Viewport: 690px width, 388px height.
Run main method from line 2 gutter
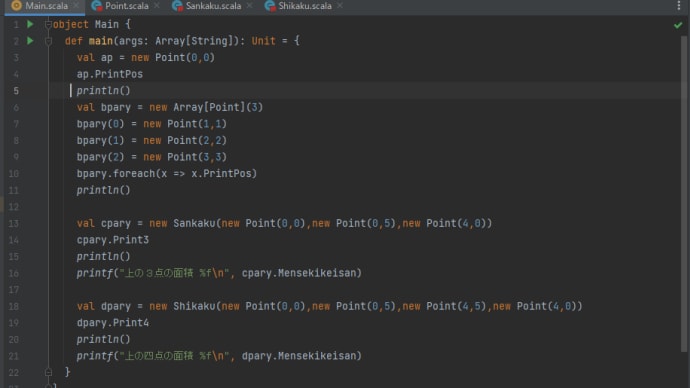point(30,41)
